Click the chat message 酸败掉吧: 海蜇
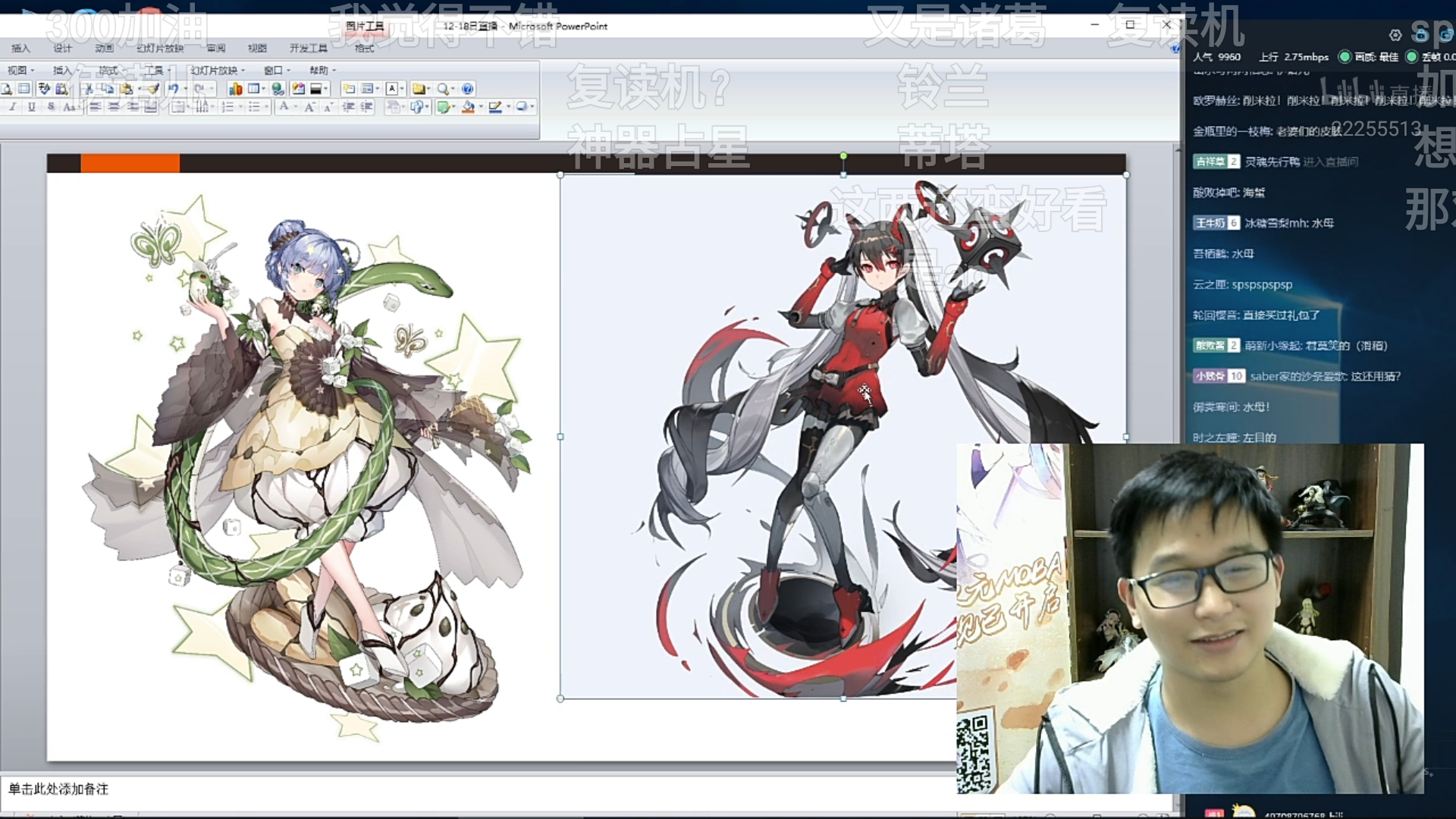This screenshot has height=819, width=1456. click(x=1228, y=193)
